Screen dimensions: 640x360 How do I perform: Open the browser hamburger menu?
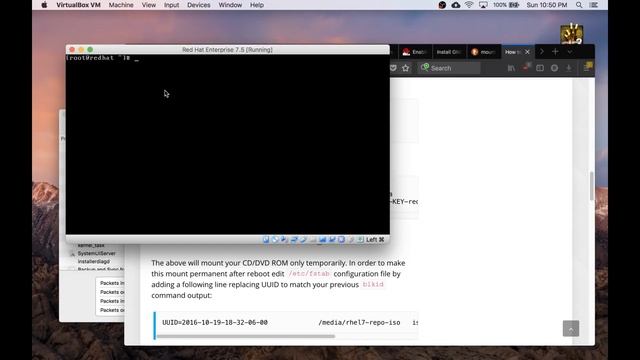(587, 67)
